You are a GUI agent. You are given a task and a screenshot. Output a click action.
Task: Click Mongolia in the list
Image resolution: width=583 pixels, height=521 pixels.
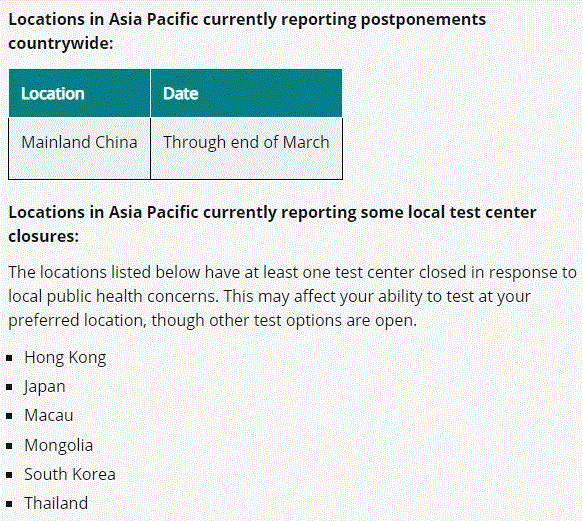(x=58, y=445)
